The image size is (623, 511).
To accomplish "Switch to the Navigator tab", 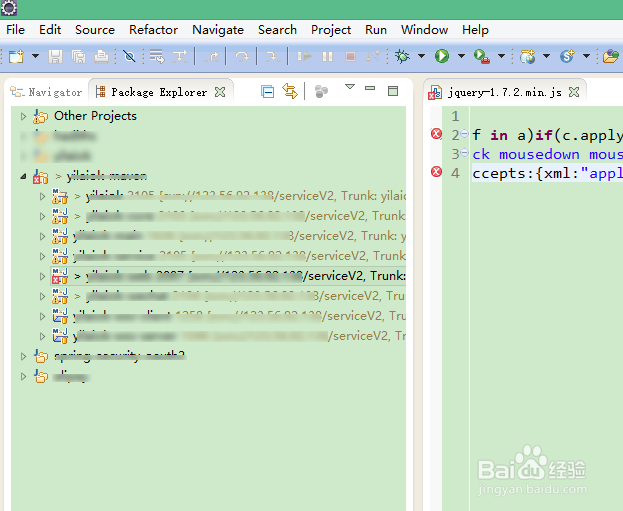I will tap(46, 92).
